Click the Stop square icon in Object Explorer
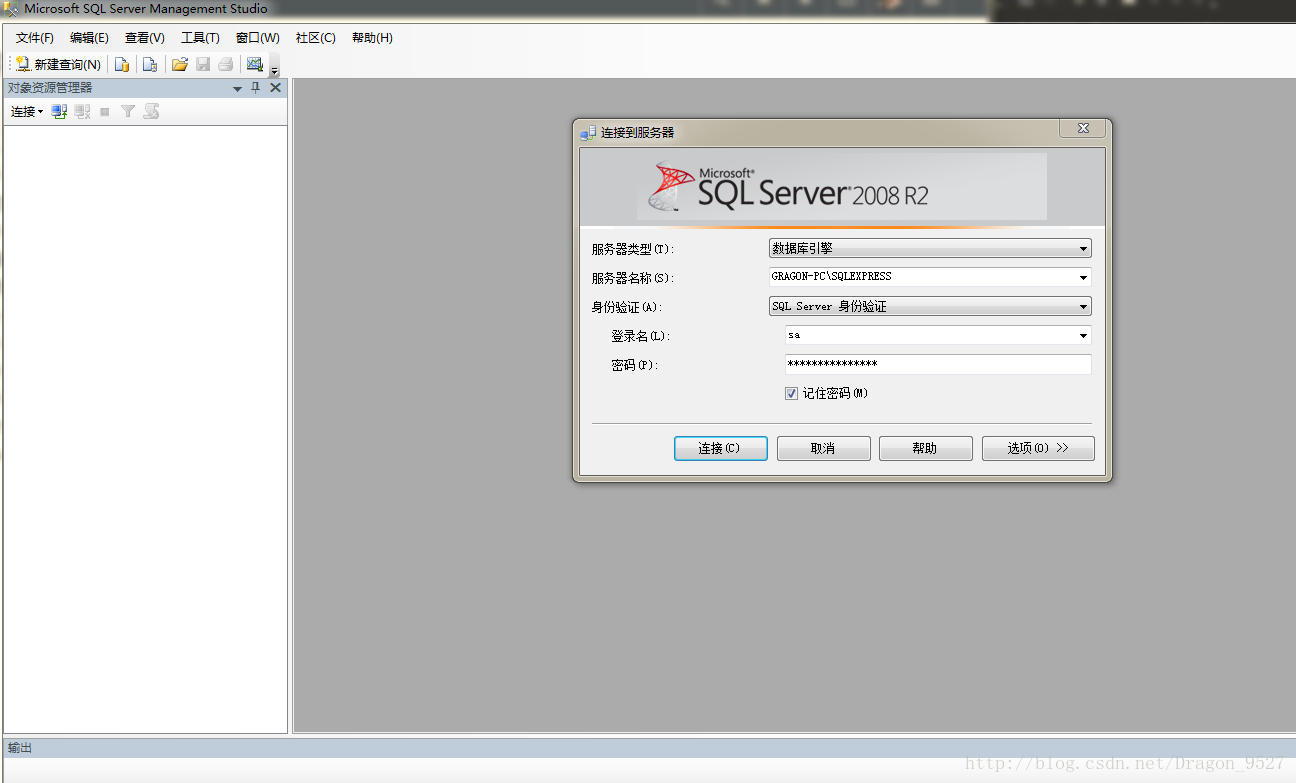Image resolution: width=1296 pixels, height=783 pixels. pos(105,112)
